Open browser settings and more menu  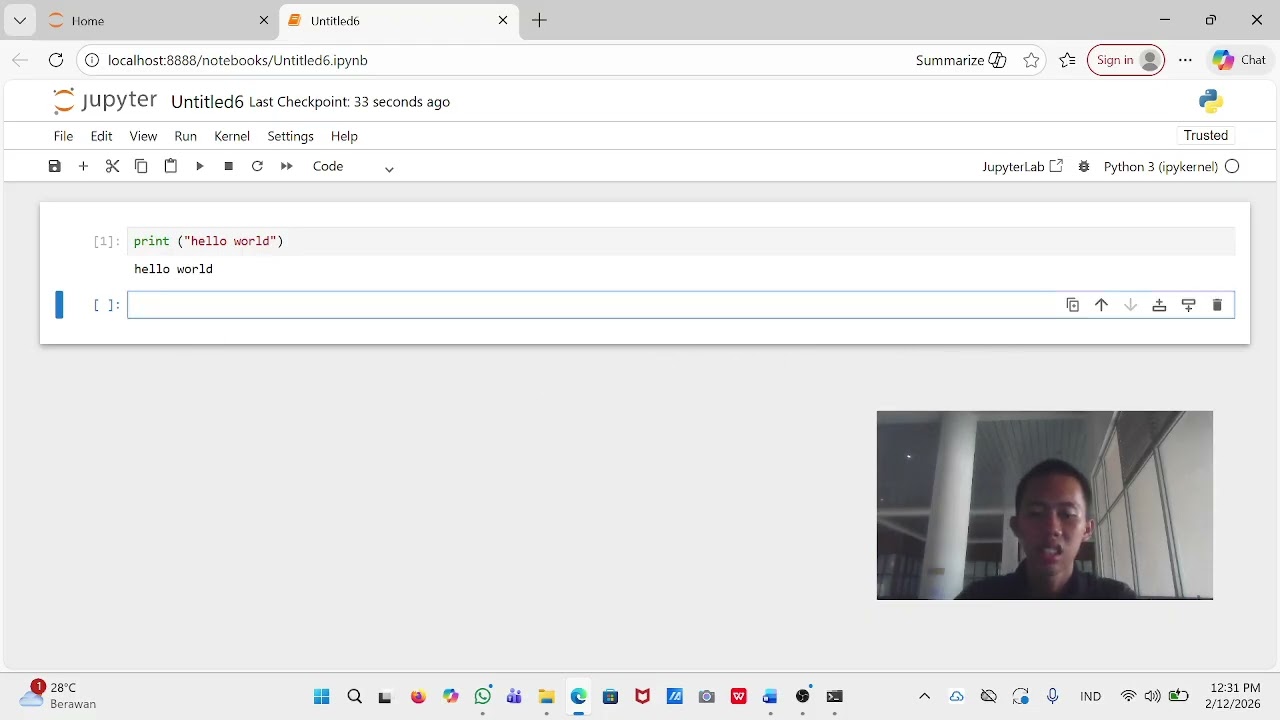tap(1185, 60)
